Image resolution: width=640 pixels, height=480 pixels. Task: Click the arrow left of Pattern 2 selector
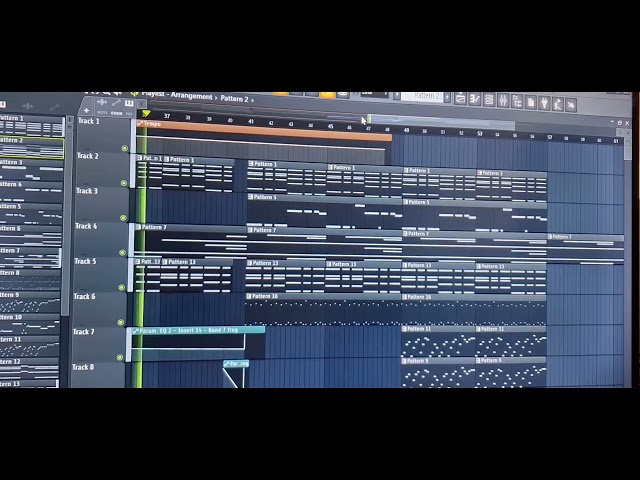[396, 96]
